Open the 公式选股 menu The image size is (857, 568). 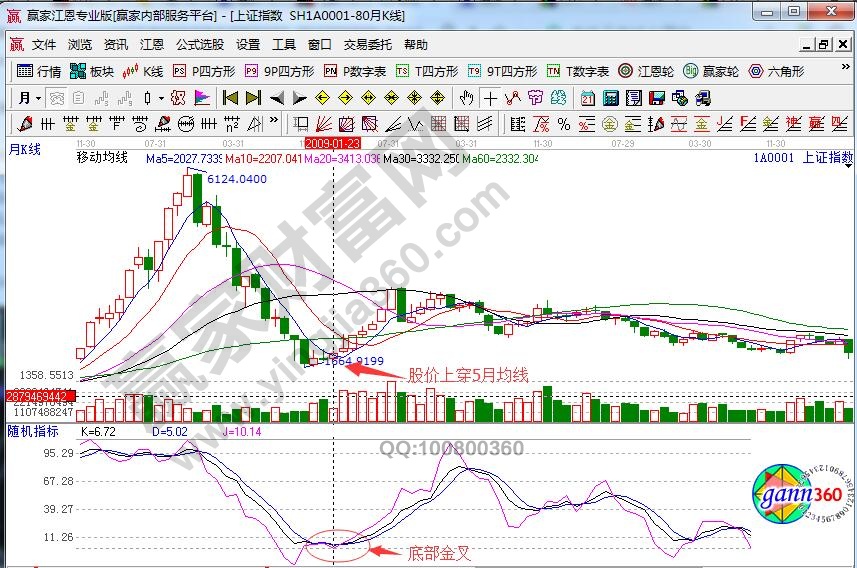[x=200, y=45]
